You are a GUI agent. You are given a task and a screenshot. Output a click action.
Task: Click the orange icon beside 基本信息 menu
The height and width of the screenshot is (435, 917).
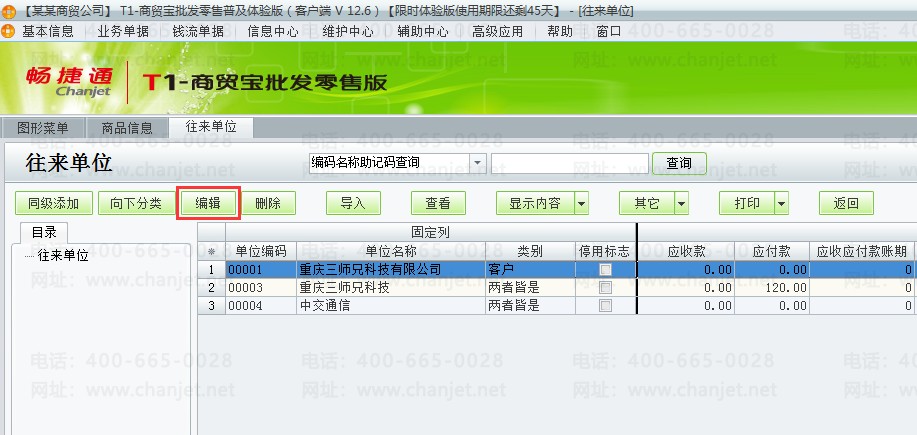click(8, 31)
